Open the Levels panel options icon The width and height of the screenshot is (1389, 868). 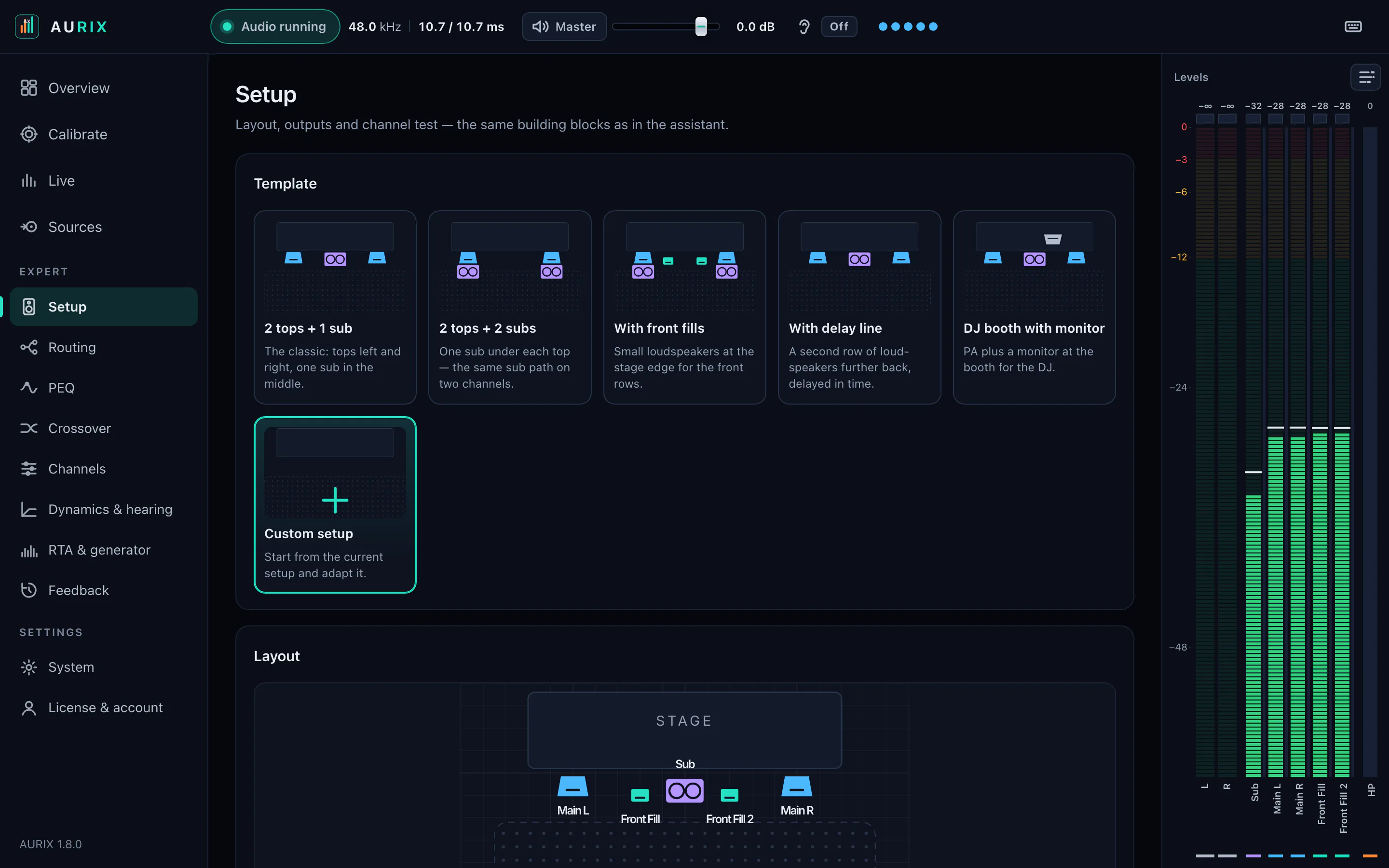1366,77
